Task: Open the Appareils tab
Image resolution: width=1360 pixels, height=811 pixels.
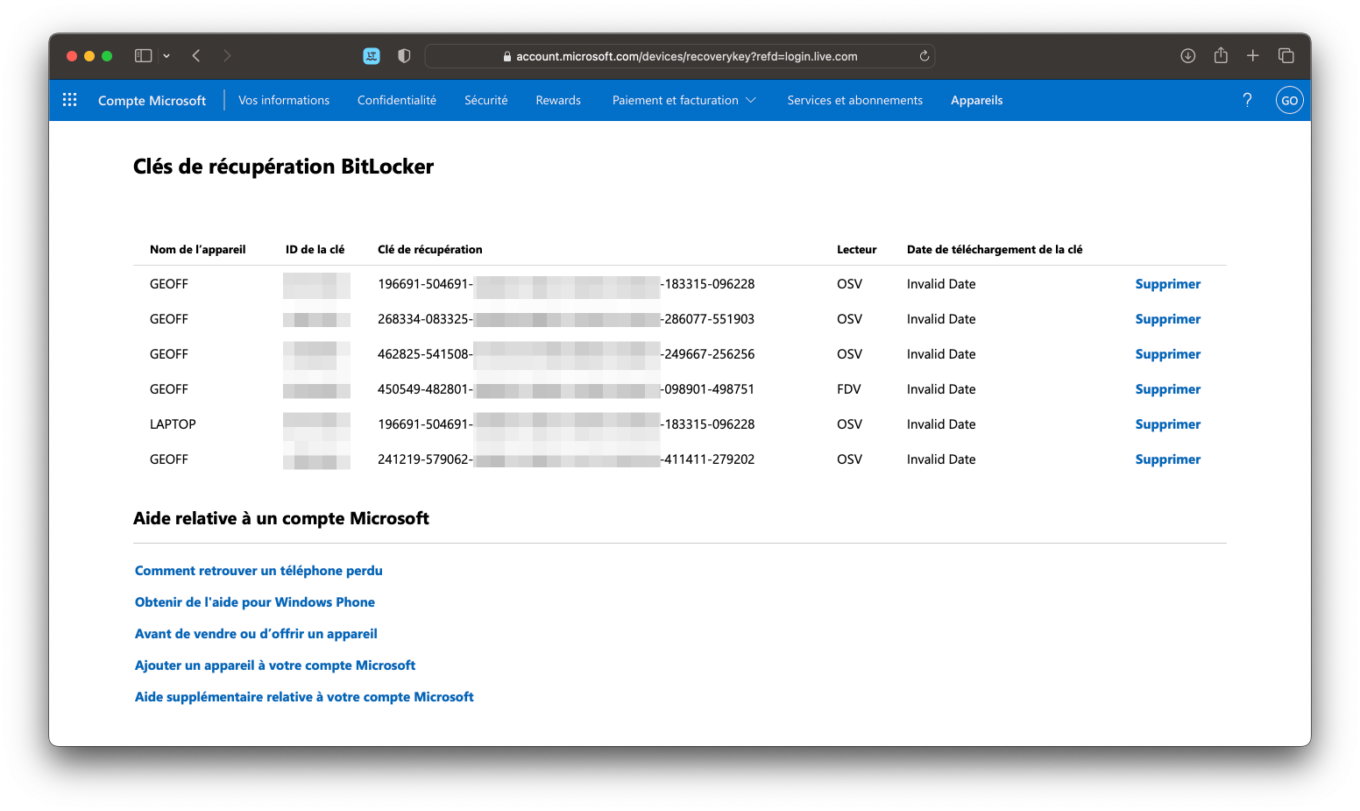Action: (977, 100)
